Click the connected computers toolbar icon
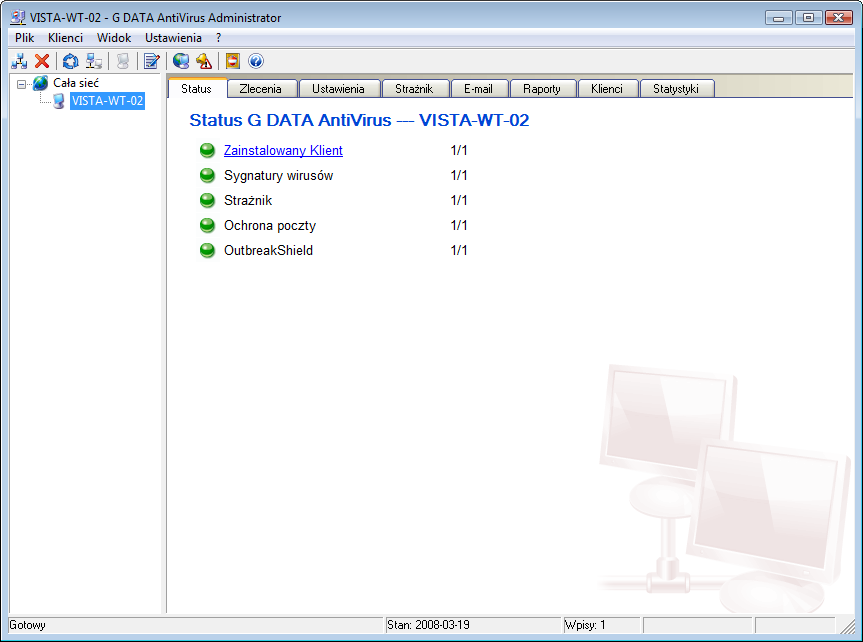Screen dimensions: 863x642 point(94,61)
